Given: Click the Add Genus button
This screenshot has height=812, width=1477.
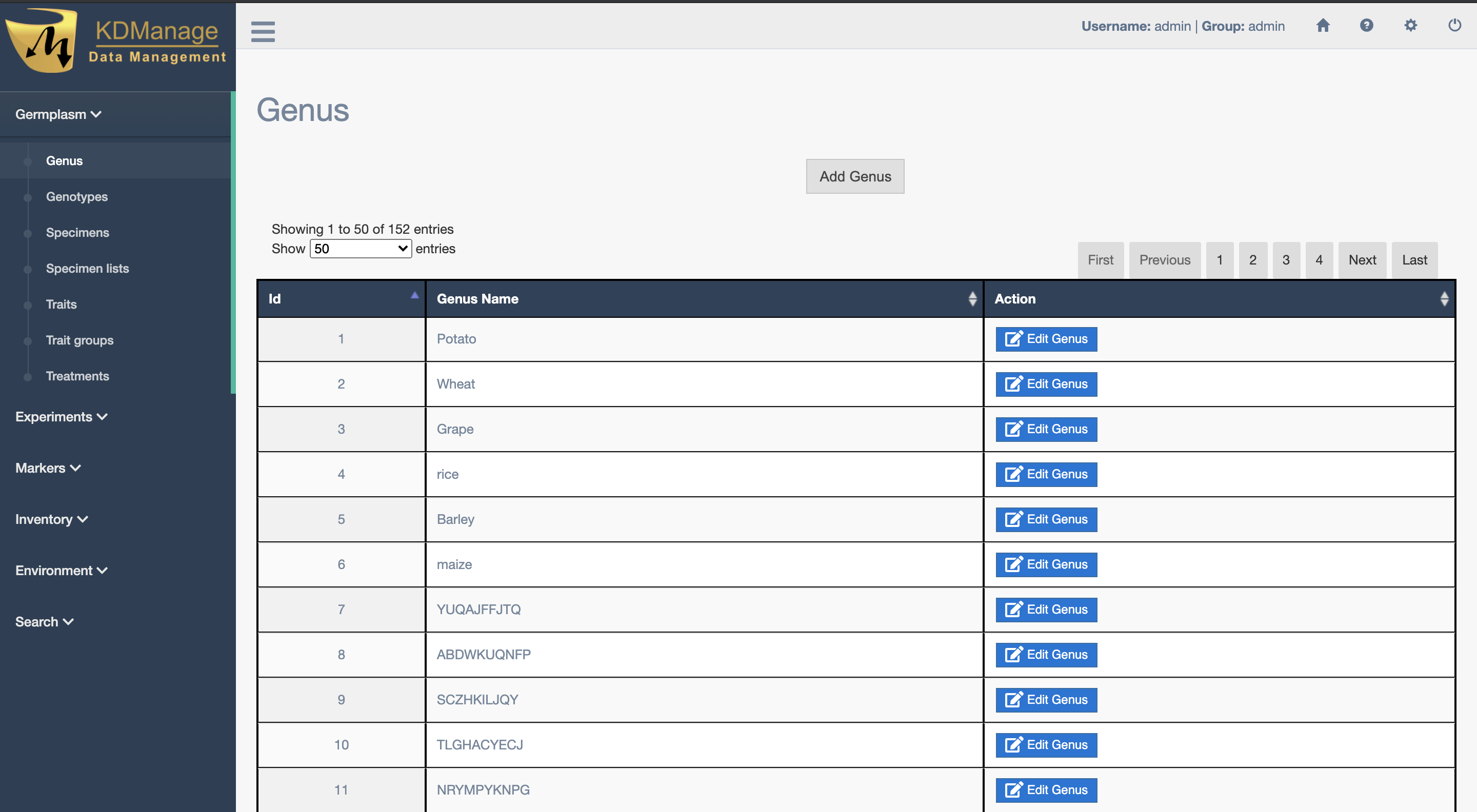Looking at the screenshot, I should [854, 176].
